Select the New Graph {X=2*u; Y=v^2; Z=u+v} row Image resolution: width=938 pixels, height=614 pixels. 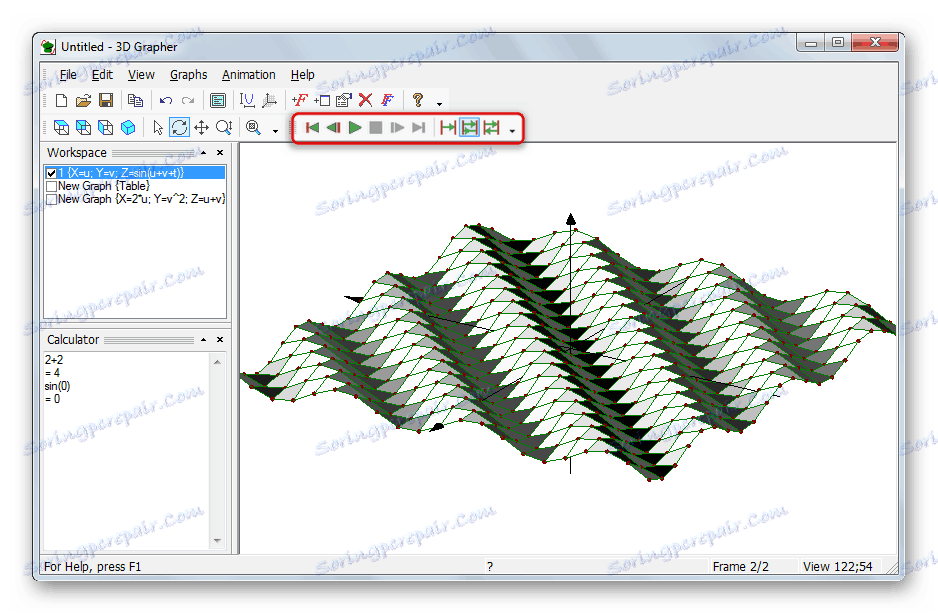tap(141, 199)
